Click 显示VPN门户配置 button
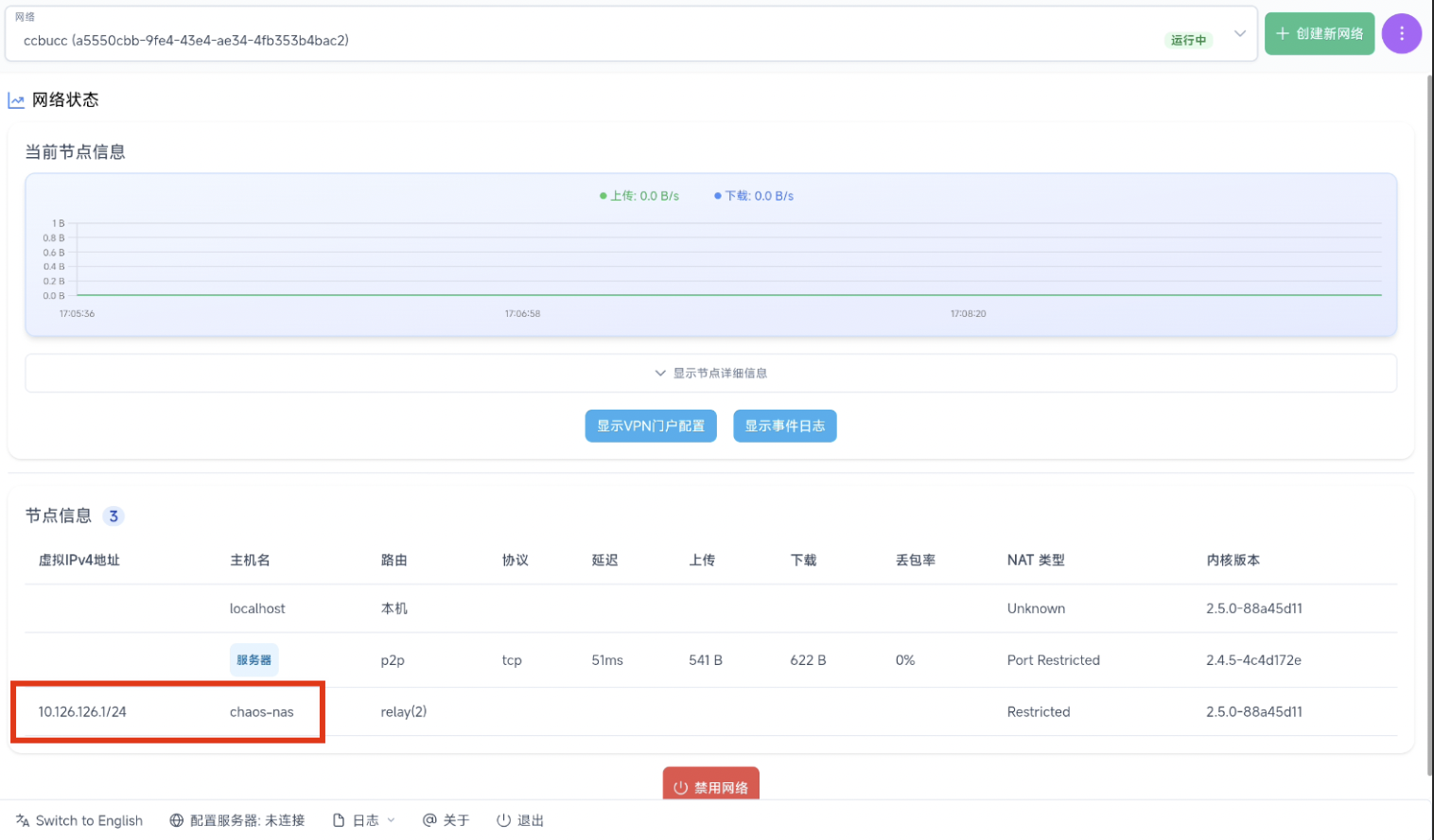The image size is (1434, 840). pyautogui.click(x=650, y=426)
